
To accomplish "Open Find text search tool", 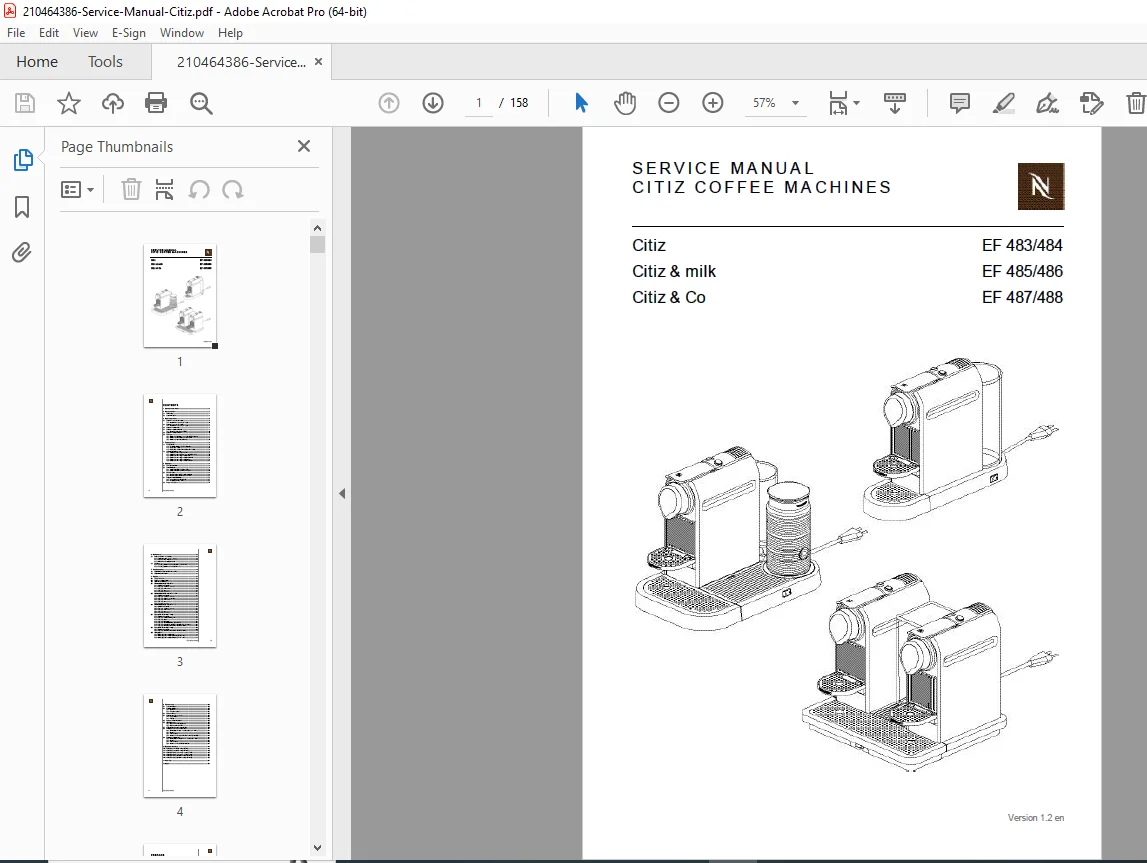I will click(x=201, y=103).
